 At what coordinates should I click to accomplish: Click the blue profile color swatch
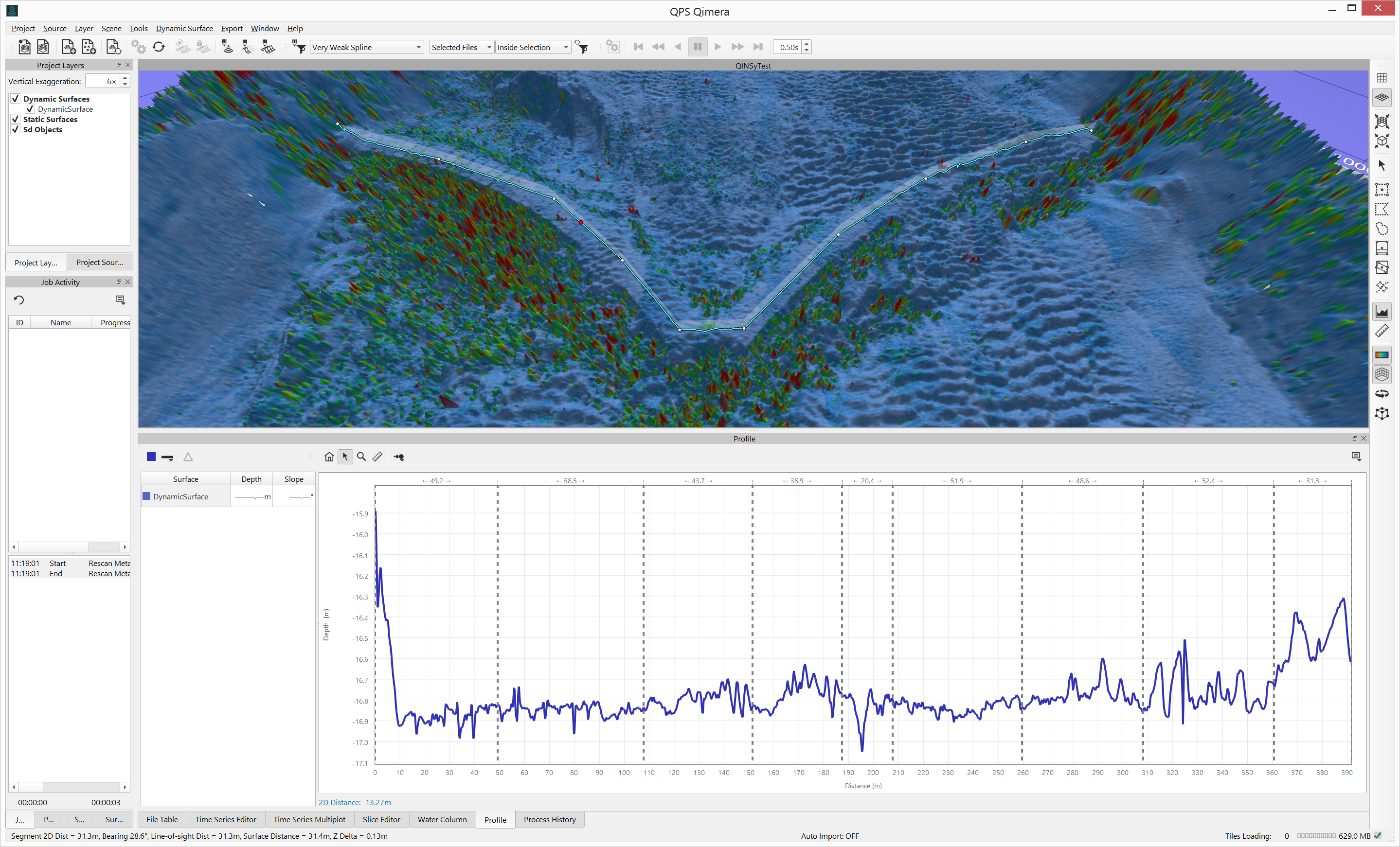pos(151,457)
